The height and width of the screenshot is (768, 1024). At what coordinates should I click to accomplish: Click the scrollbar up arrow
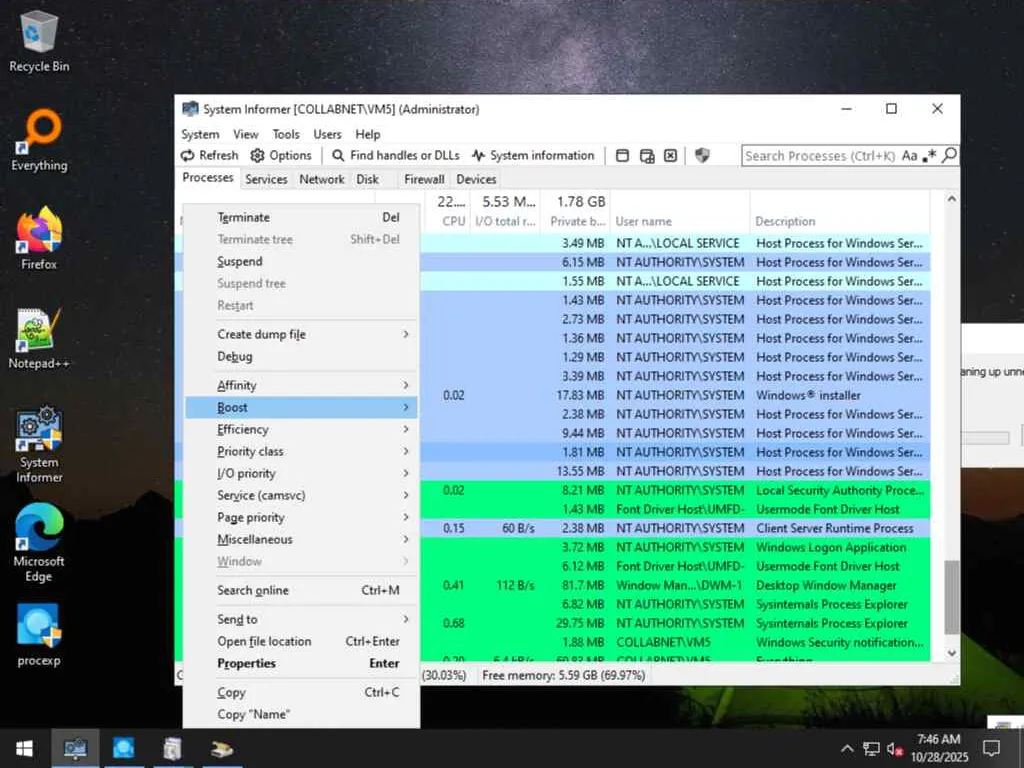952,199
